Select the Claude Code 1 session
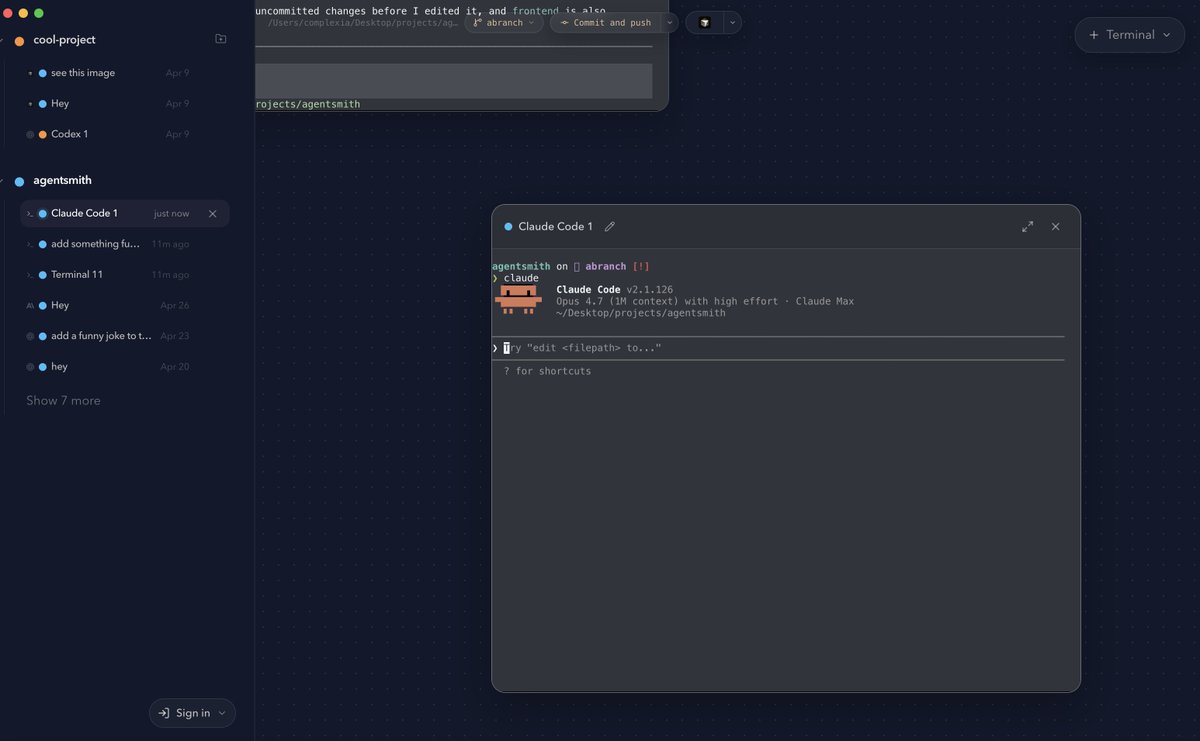This screenshot has height=741, width=1200. tap(125, 214)
